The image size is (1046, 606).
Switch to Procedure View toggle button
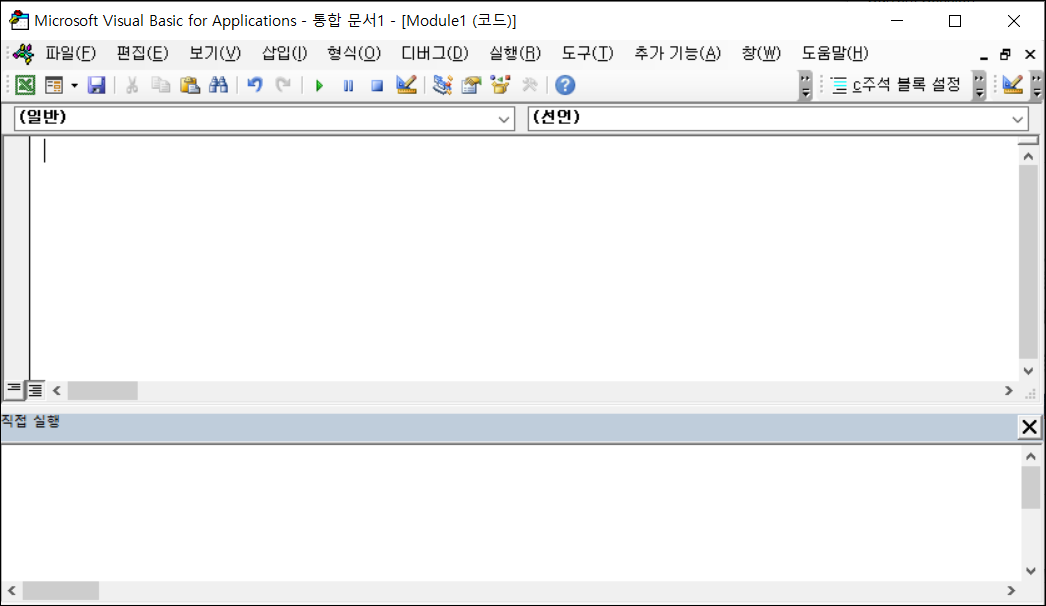(x=14, y=390)
